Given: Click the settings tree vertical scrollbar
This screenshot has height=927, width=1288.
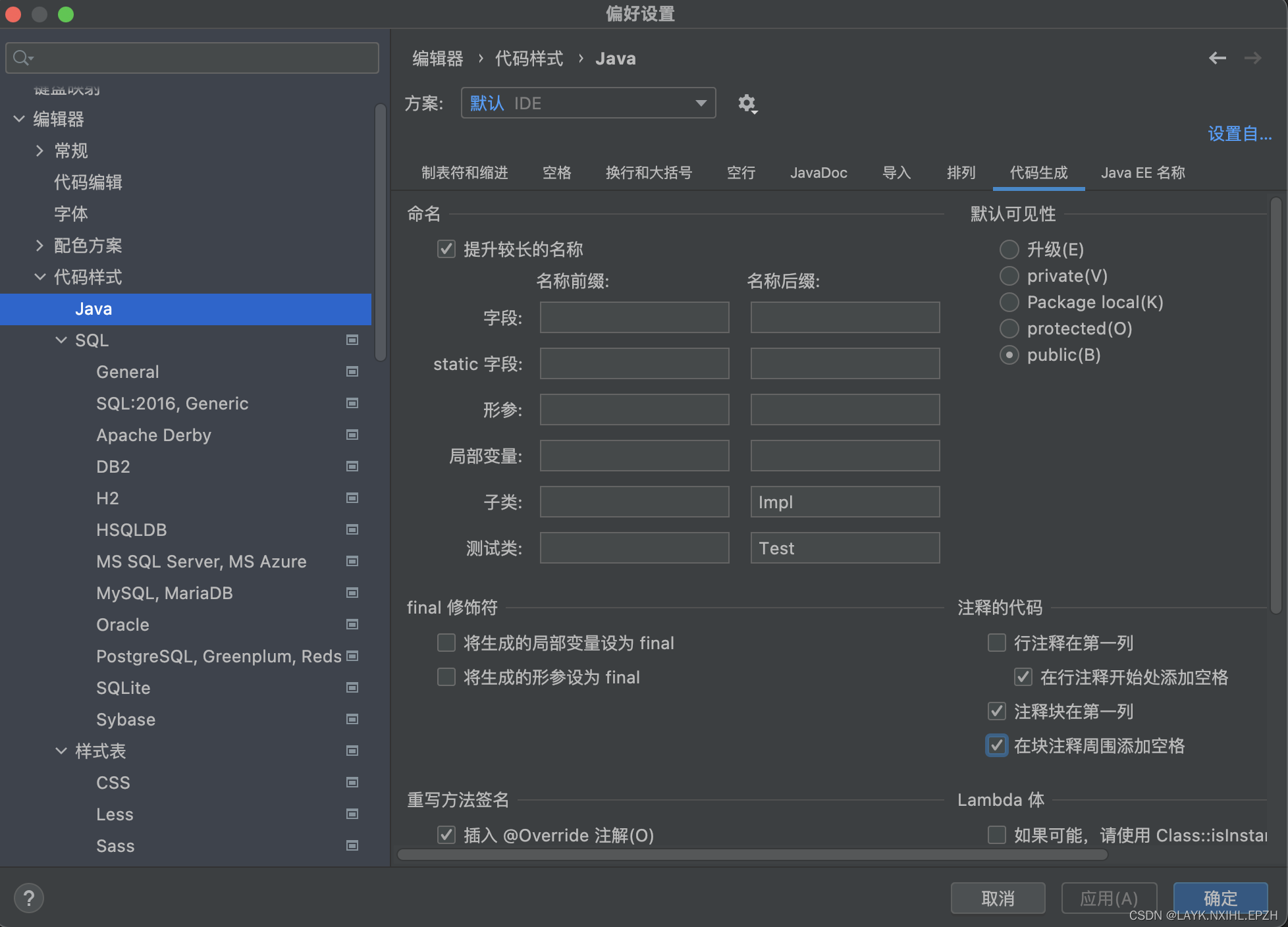Looking at the screenshot, I should (380, 232).
